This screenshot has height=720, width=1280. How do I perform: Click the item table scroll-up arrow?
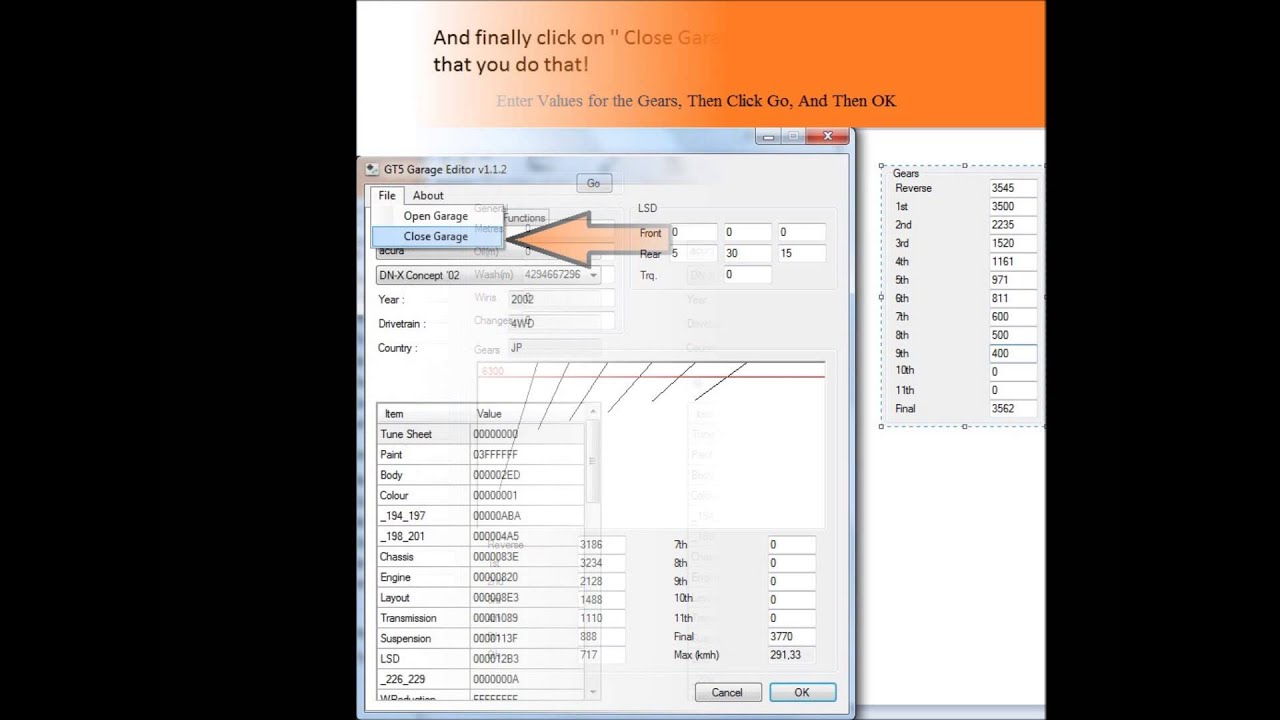[592, 412]
